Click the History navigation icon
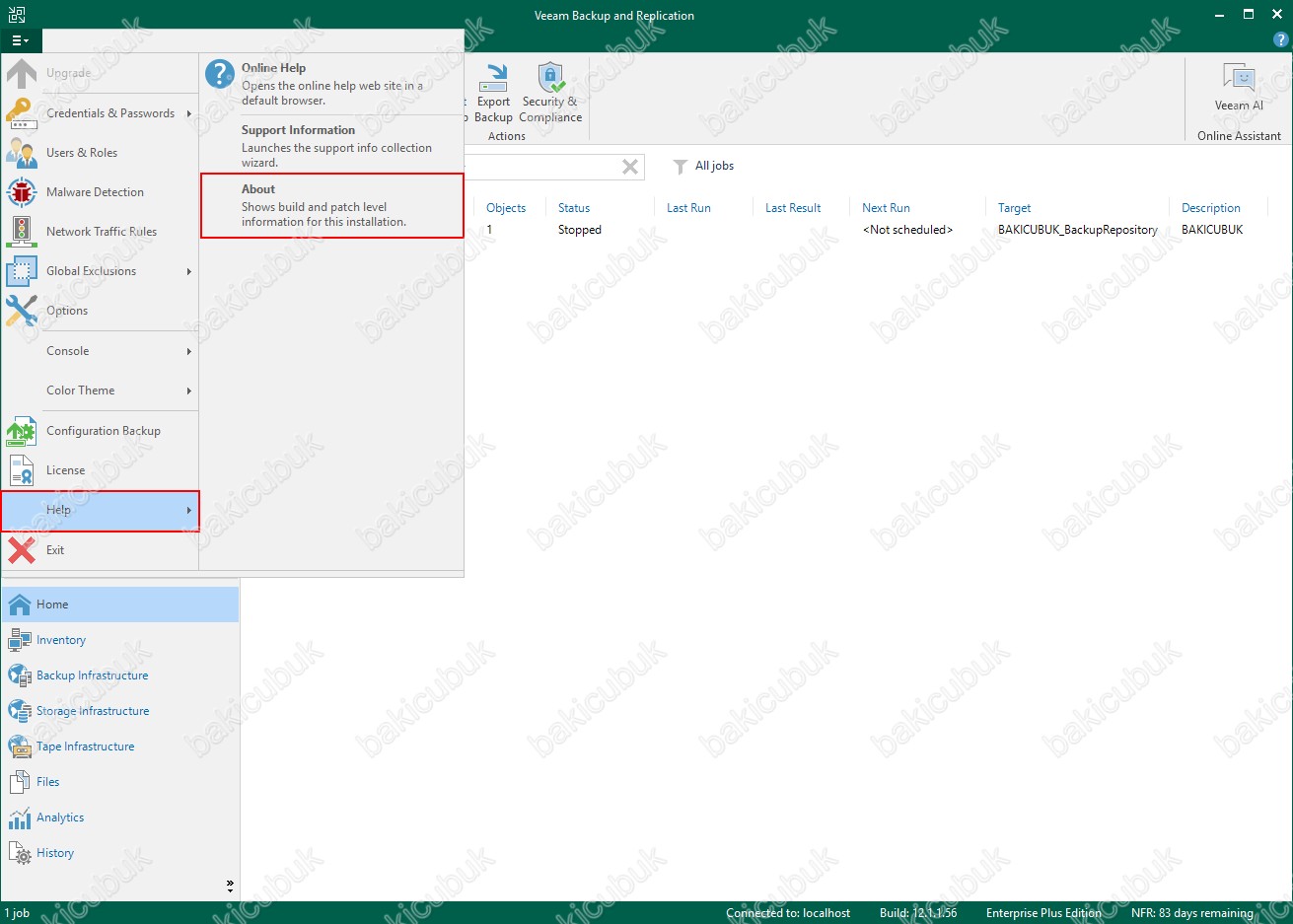 [x=20, y=853]
